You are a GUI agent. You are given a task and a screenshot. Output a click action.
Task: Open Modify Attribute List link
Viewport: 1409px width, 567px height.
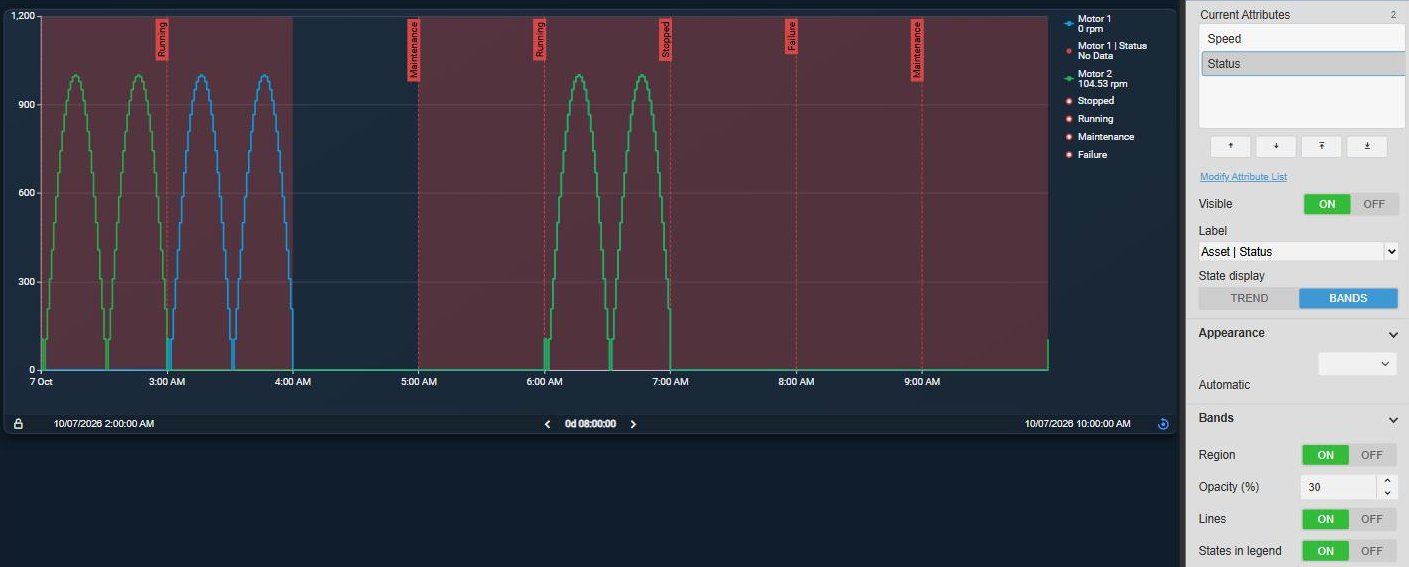(x=1243, y=177)
